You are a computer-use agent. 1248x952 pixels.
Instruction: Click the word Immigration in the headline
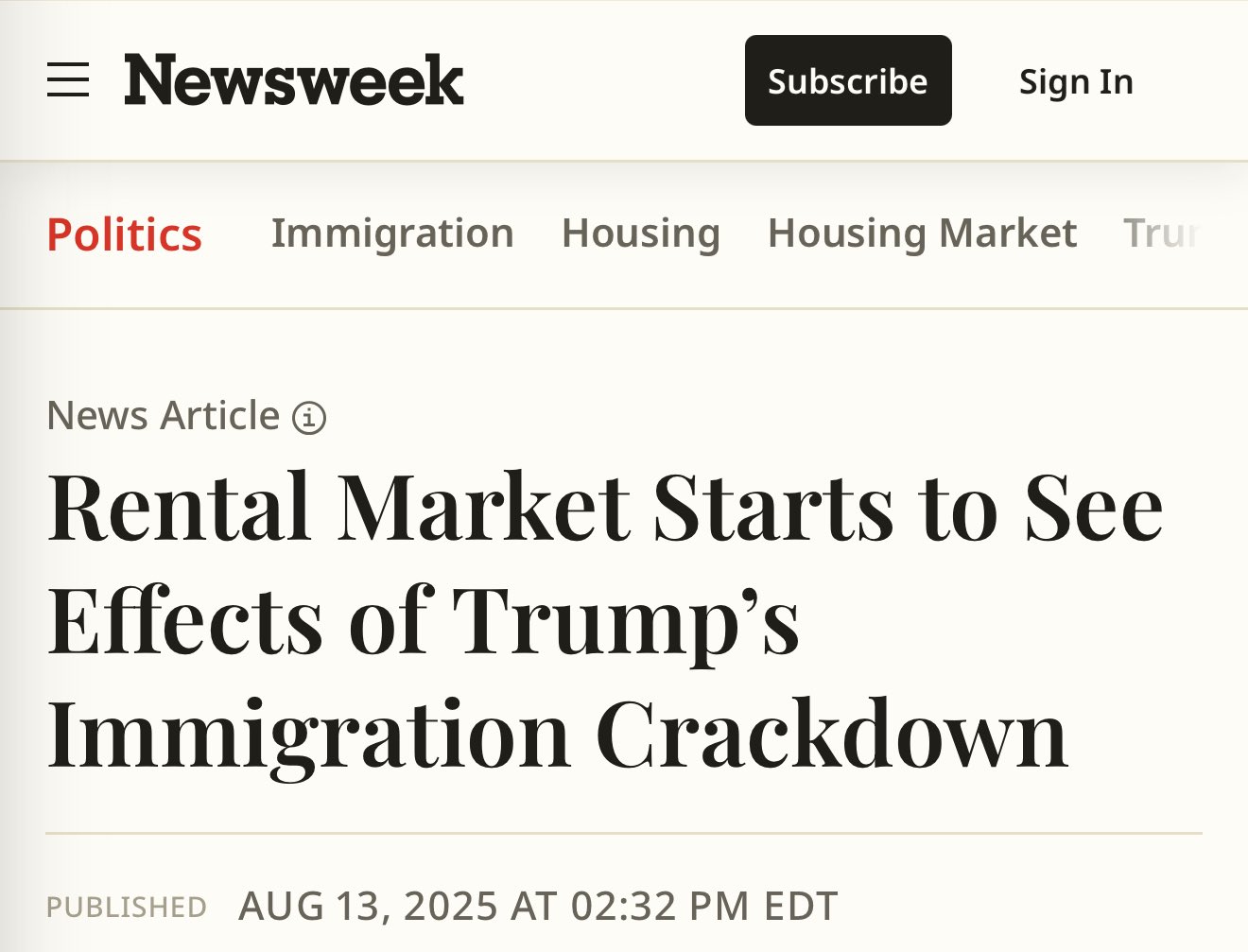tap(308, 735)
